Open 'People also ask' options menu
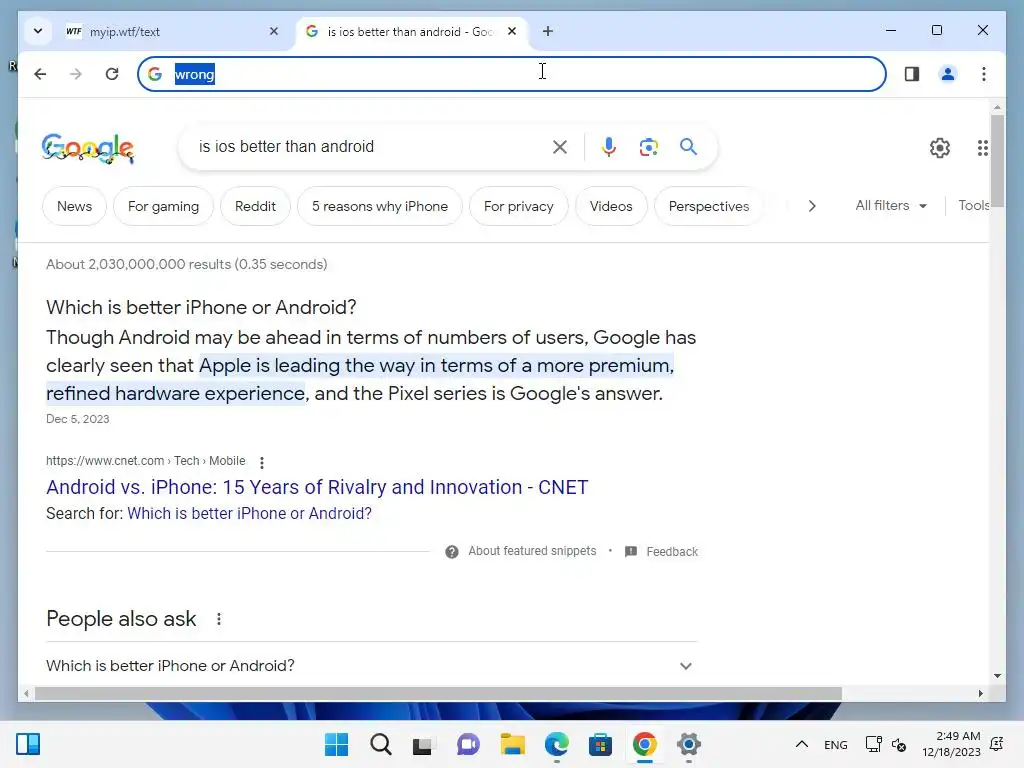 [219, 619]
